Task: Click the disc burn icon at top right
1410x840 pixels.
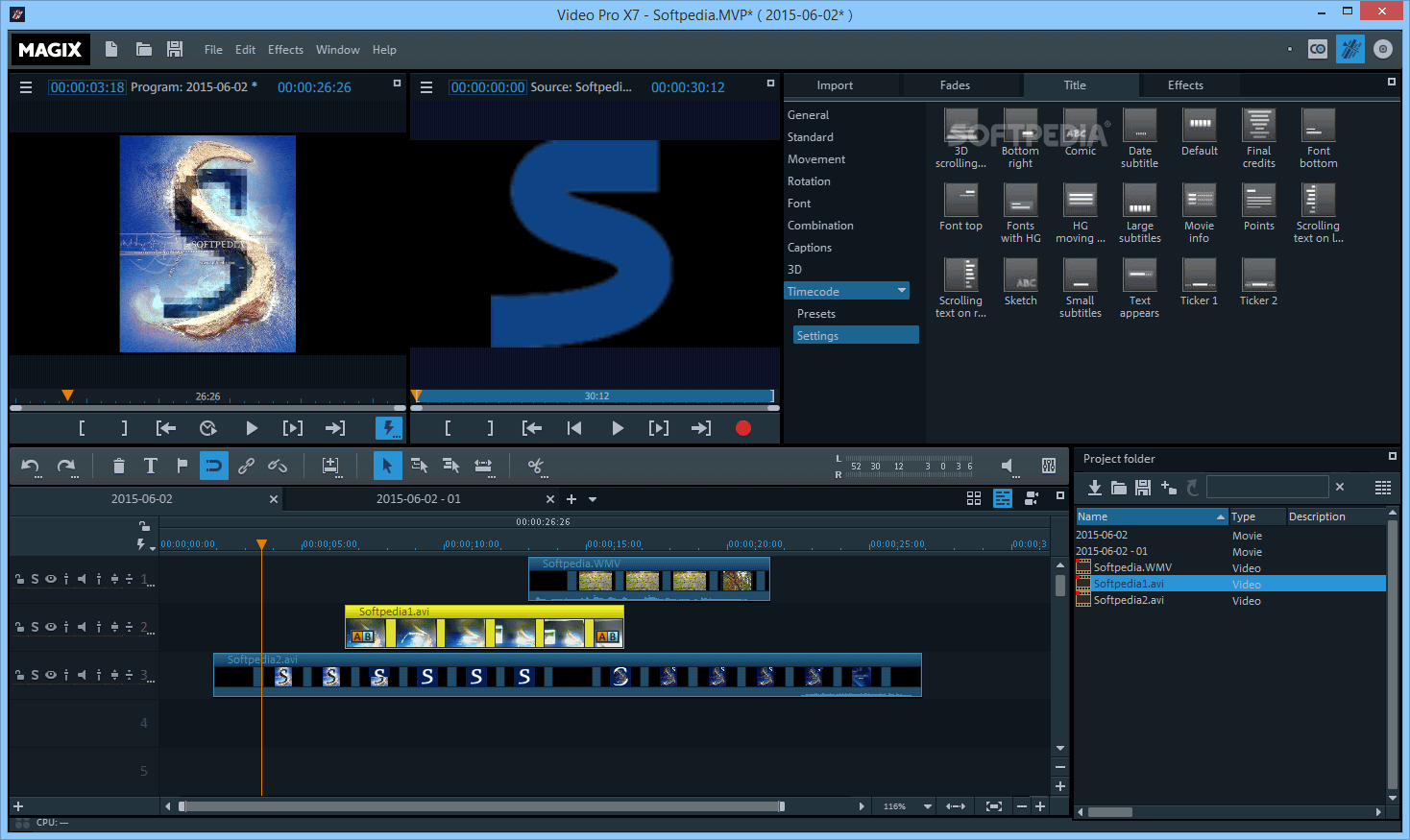Action: pos(1383,49)
